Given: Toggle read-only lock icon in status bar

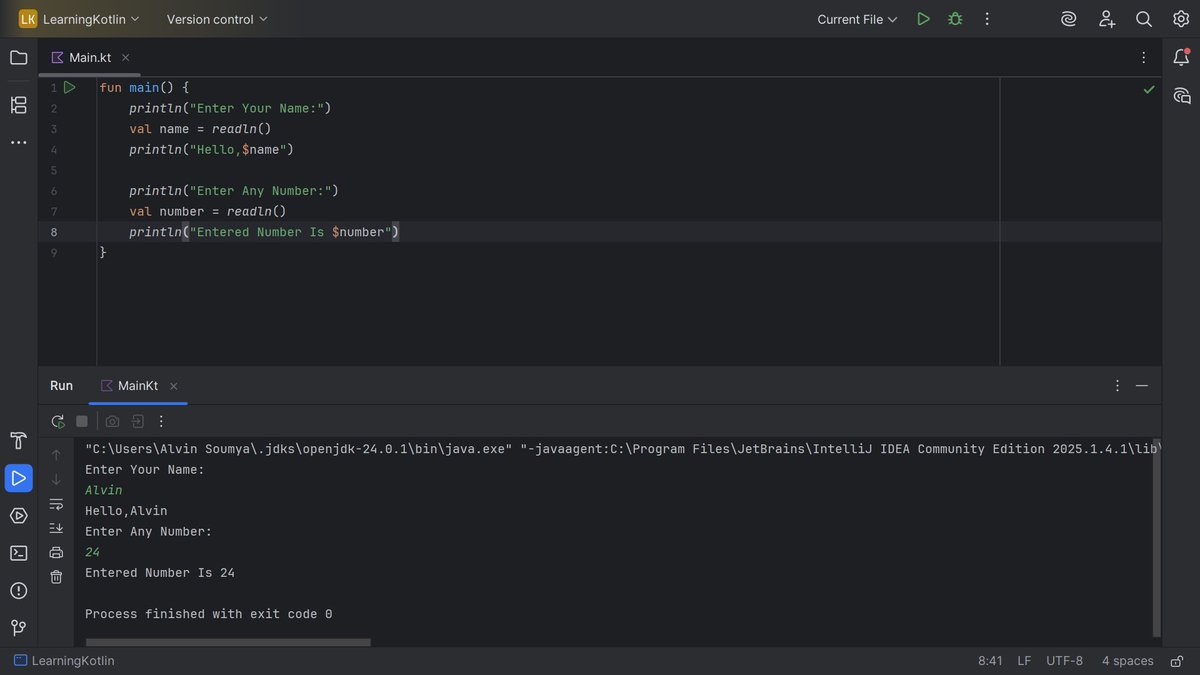Looking at the screenshot, I should tap(1177, 661).
